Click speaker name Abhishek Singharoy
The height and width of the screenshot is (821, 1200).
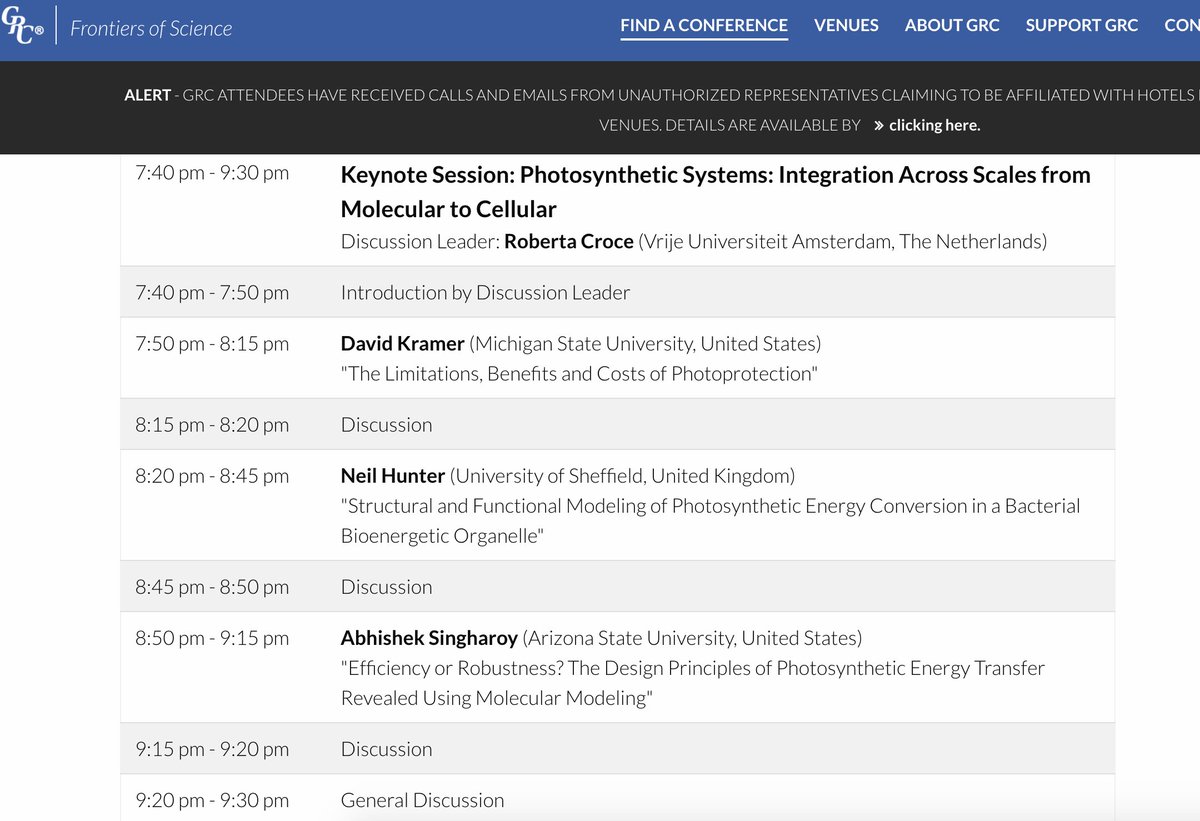click(429, 638)
